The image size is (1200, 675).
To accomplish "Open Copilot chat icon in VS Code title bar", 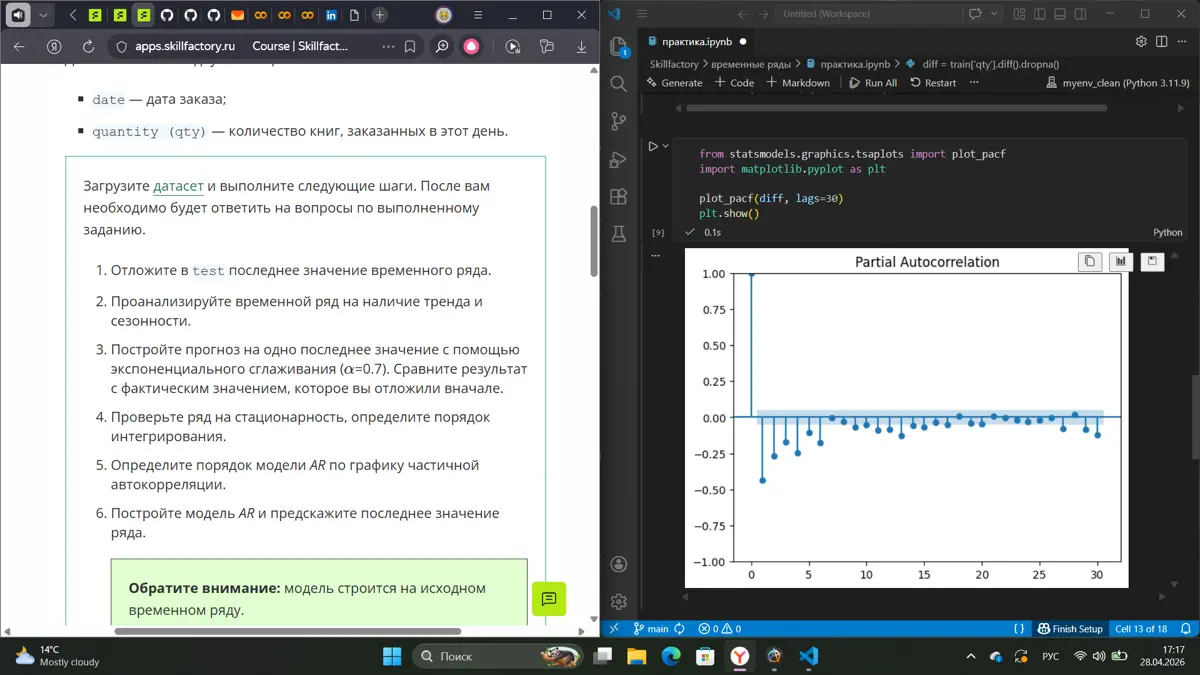I will point(976,14).
